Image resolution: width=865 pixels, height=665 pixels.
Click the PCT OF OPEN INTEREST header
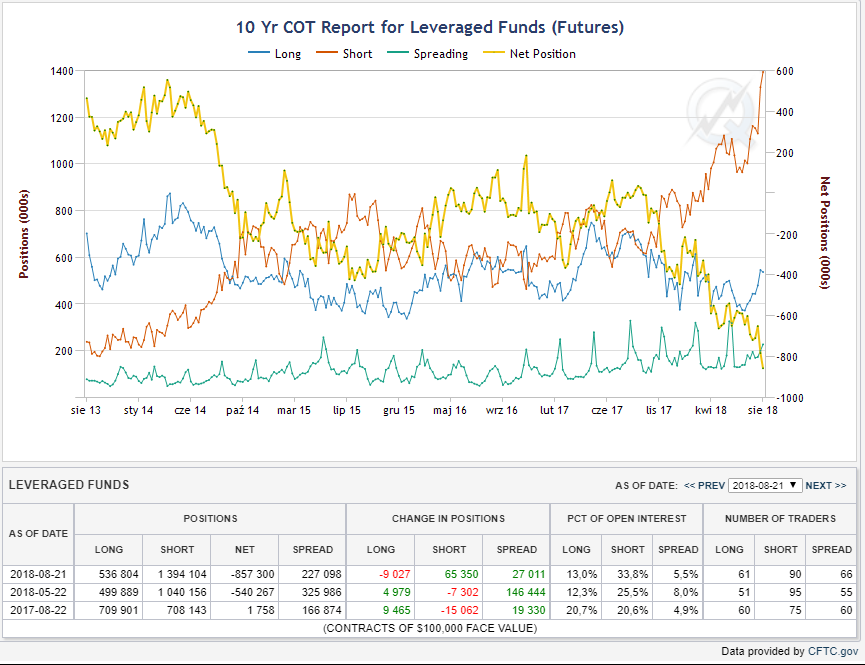[627, 519]
